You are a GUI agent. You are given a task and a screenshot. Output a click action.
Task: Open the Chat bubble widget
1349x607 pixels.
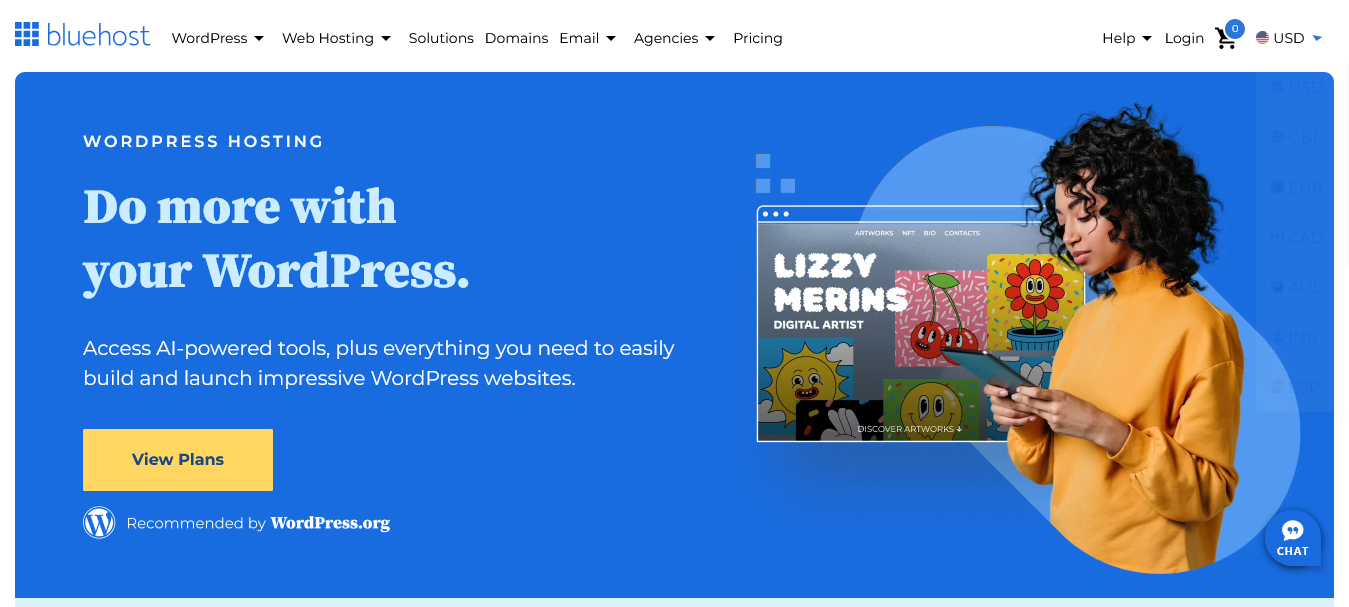coord(1292,538)
